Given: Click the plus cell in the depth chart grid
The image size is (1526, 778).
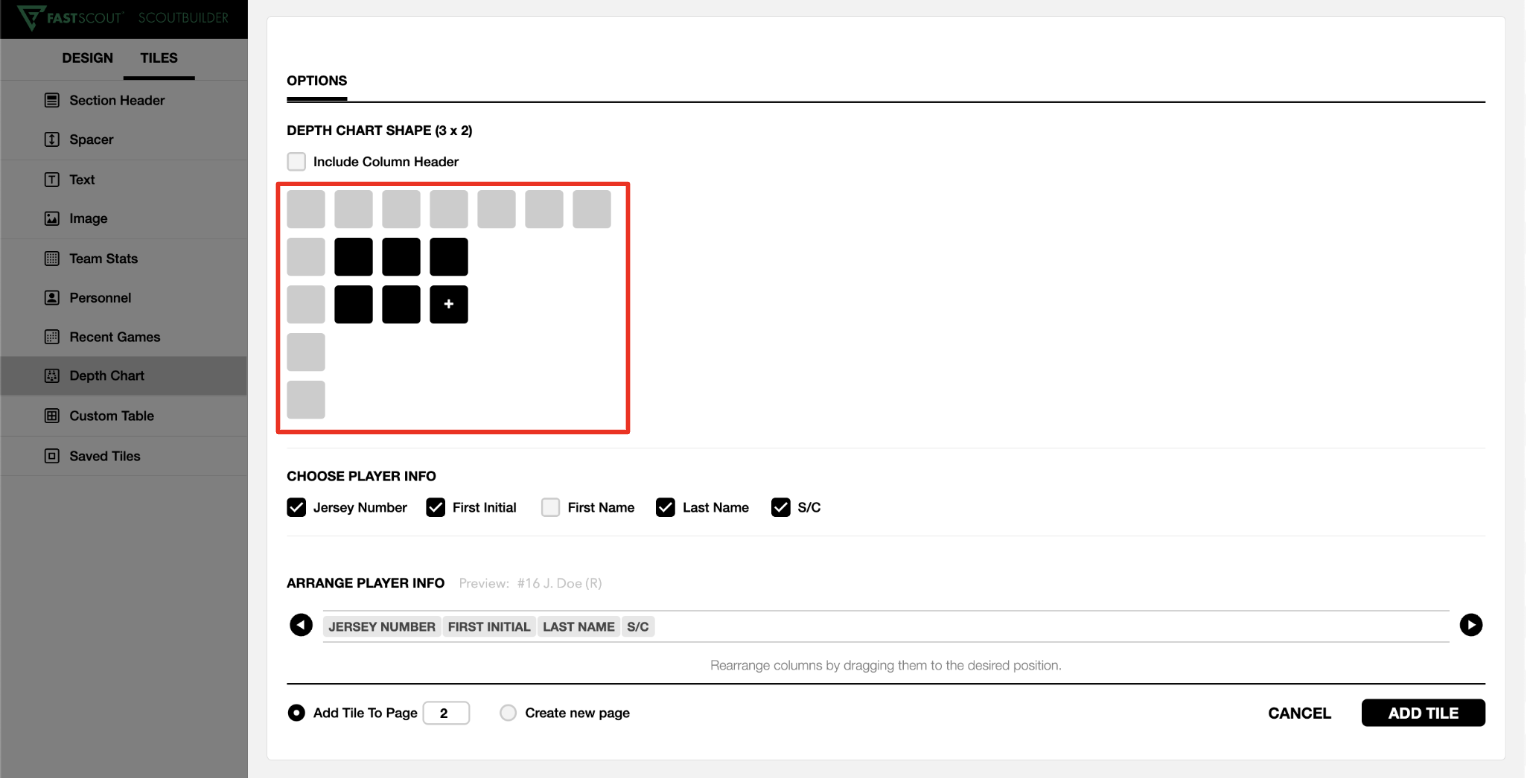Looking at the screenshot, I should tap(449, 305).
